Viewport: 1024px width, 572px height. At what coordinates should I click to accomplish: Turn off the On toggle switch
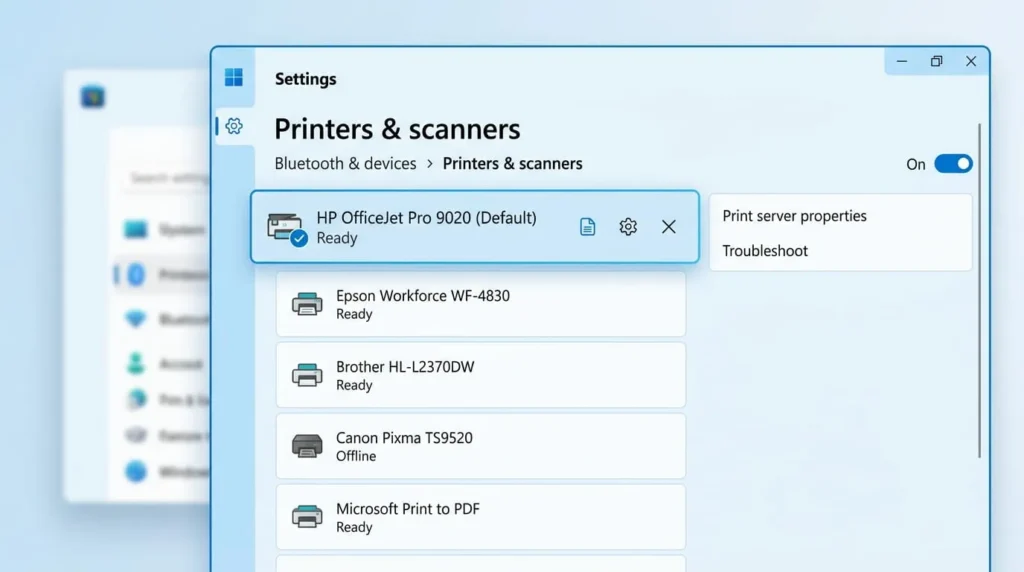point(953,164)
